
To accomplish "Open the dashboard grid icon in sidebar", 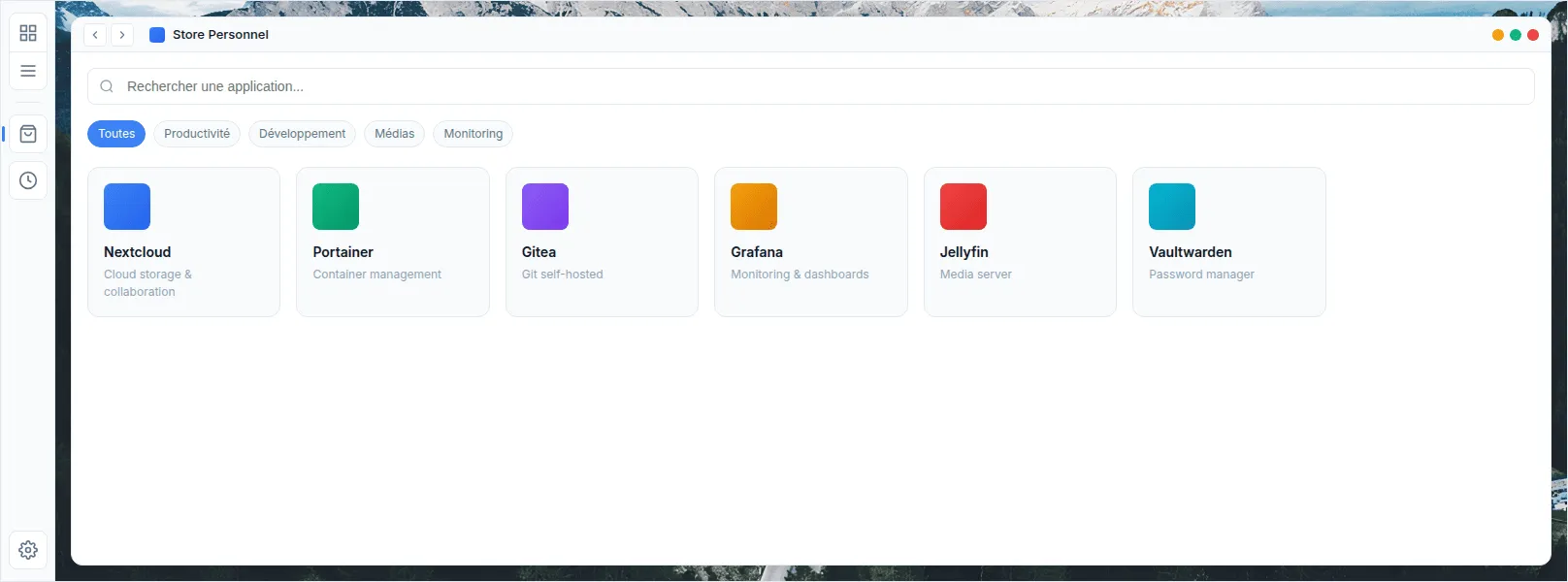I will 28,34.
